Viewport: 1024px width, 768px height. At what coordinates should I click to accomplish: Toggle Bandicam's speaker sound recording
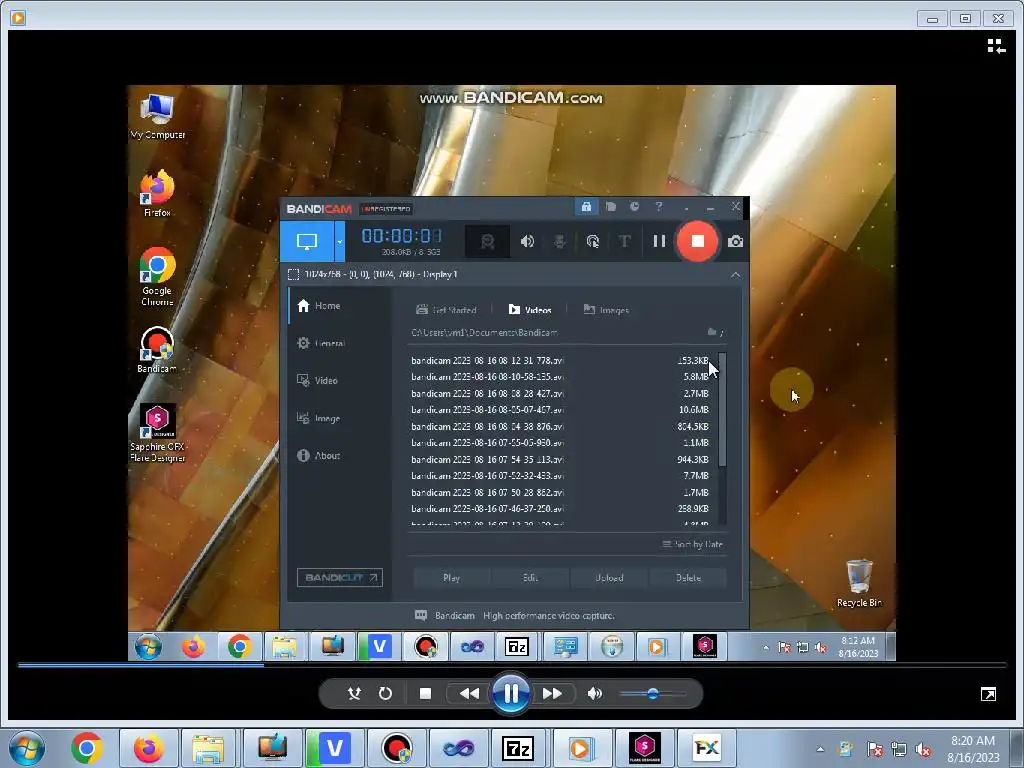527,242
